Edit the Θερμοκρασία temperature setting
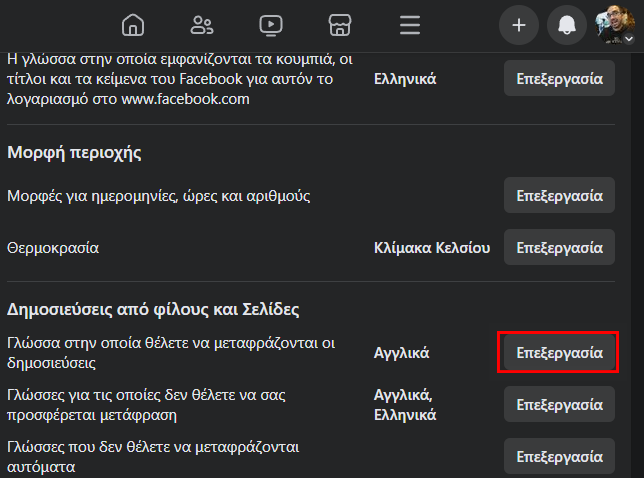This screenshot has width=644, height=478. [559, 248]
